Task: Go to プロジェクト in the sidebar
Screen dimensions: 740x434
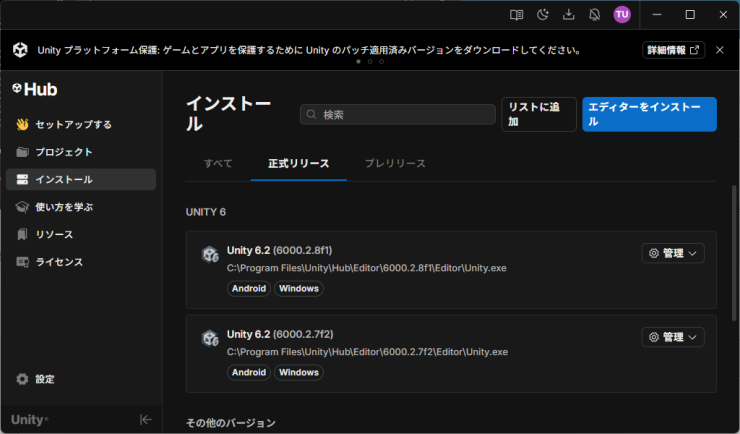Action: (63, 152)
